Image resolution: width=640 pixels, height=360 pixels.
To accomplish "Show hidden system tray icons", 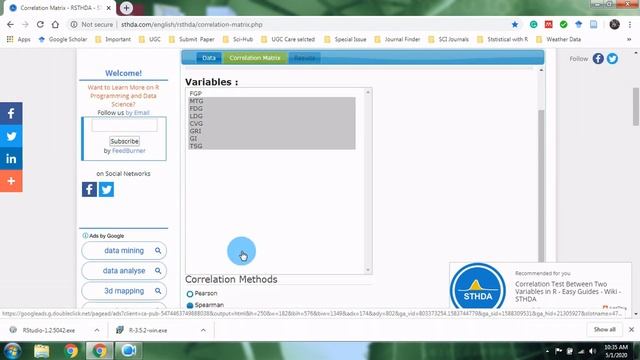I will pos(547,351).
